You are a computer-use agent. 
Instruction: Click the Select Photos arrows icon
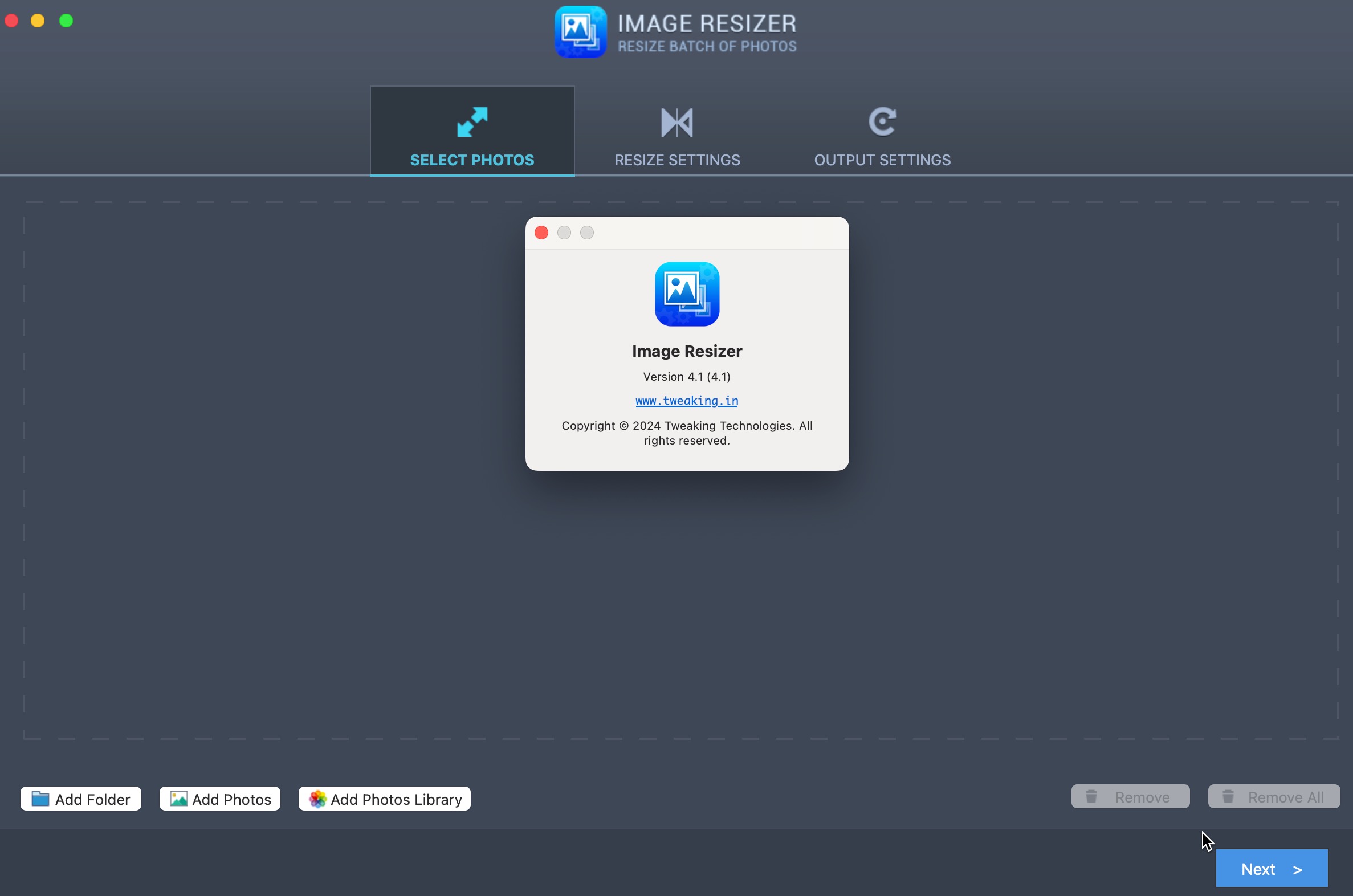472,122
